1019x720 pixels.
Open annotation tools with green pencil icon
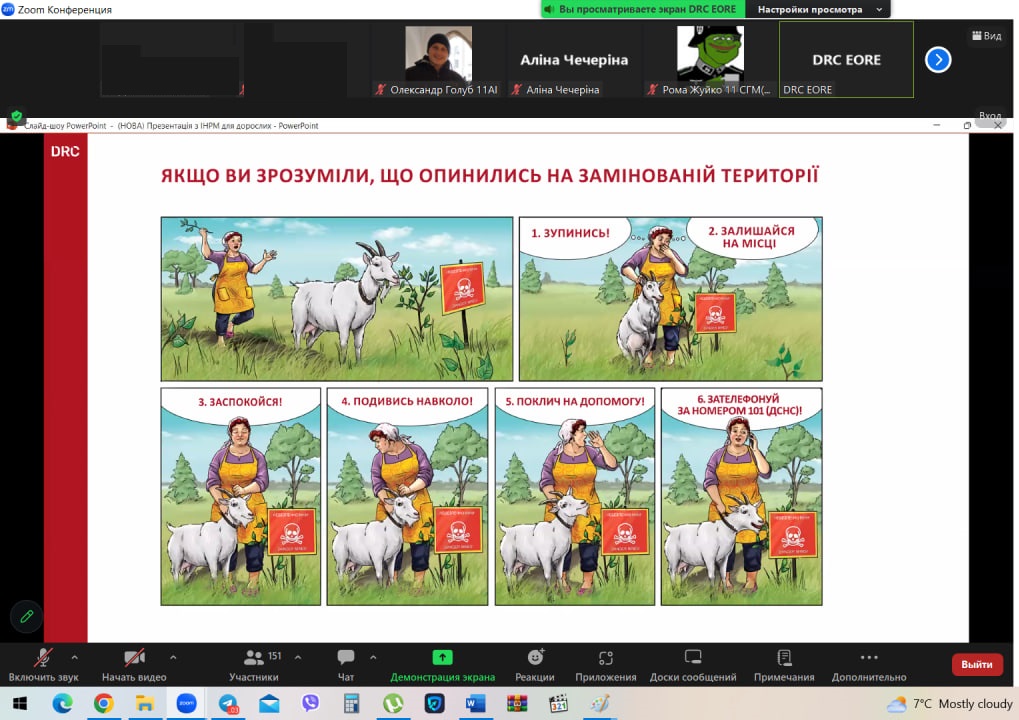[x=27, y=616]
